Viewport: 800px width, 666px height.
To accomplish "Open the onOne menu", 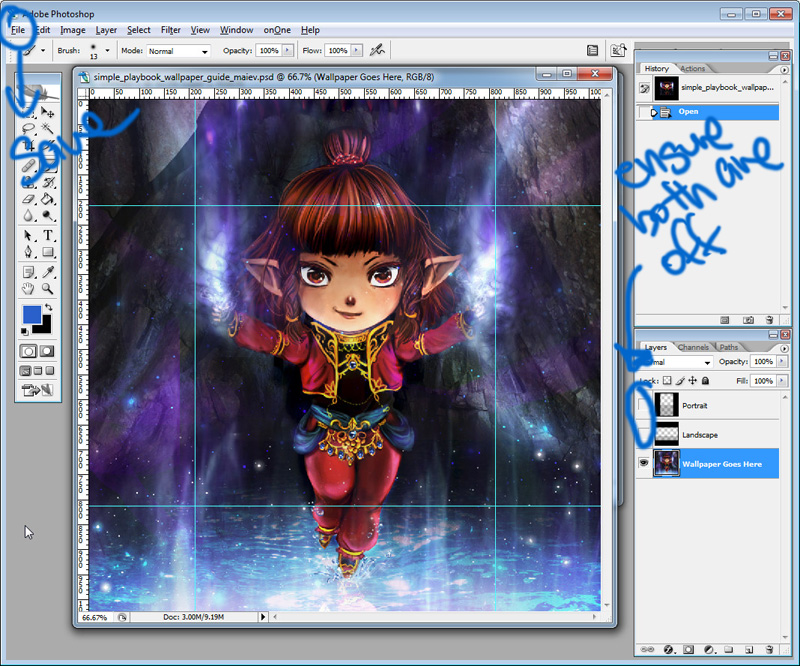I will point(277,30).
